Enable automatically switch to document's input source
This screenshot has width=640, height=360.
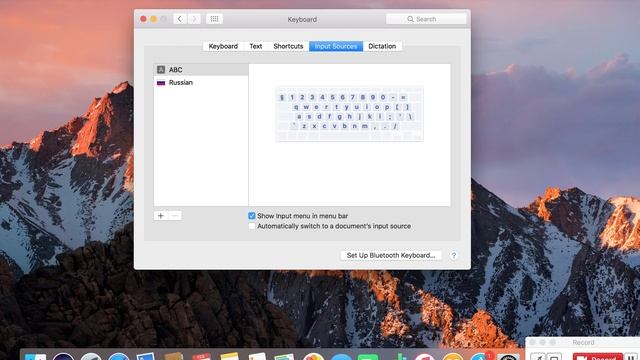pyautogui.click(x=252, y=226)
